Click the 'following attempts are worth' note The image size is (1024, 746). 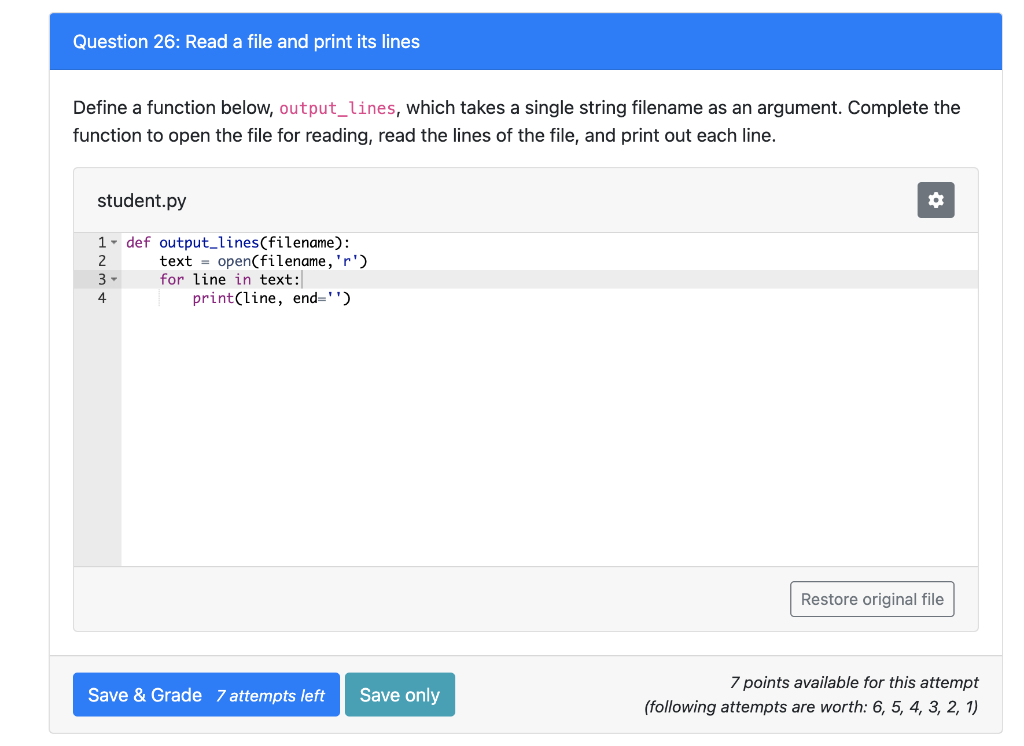[811, 707]
